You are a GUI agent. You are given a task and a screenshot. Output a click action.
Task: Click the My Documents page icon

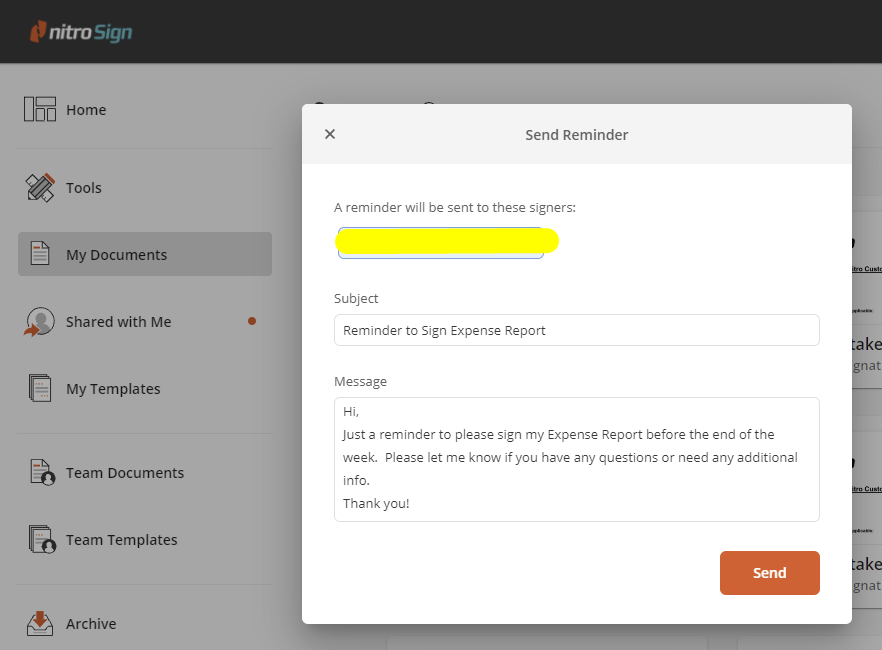[x=40, y=254]
